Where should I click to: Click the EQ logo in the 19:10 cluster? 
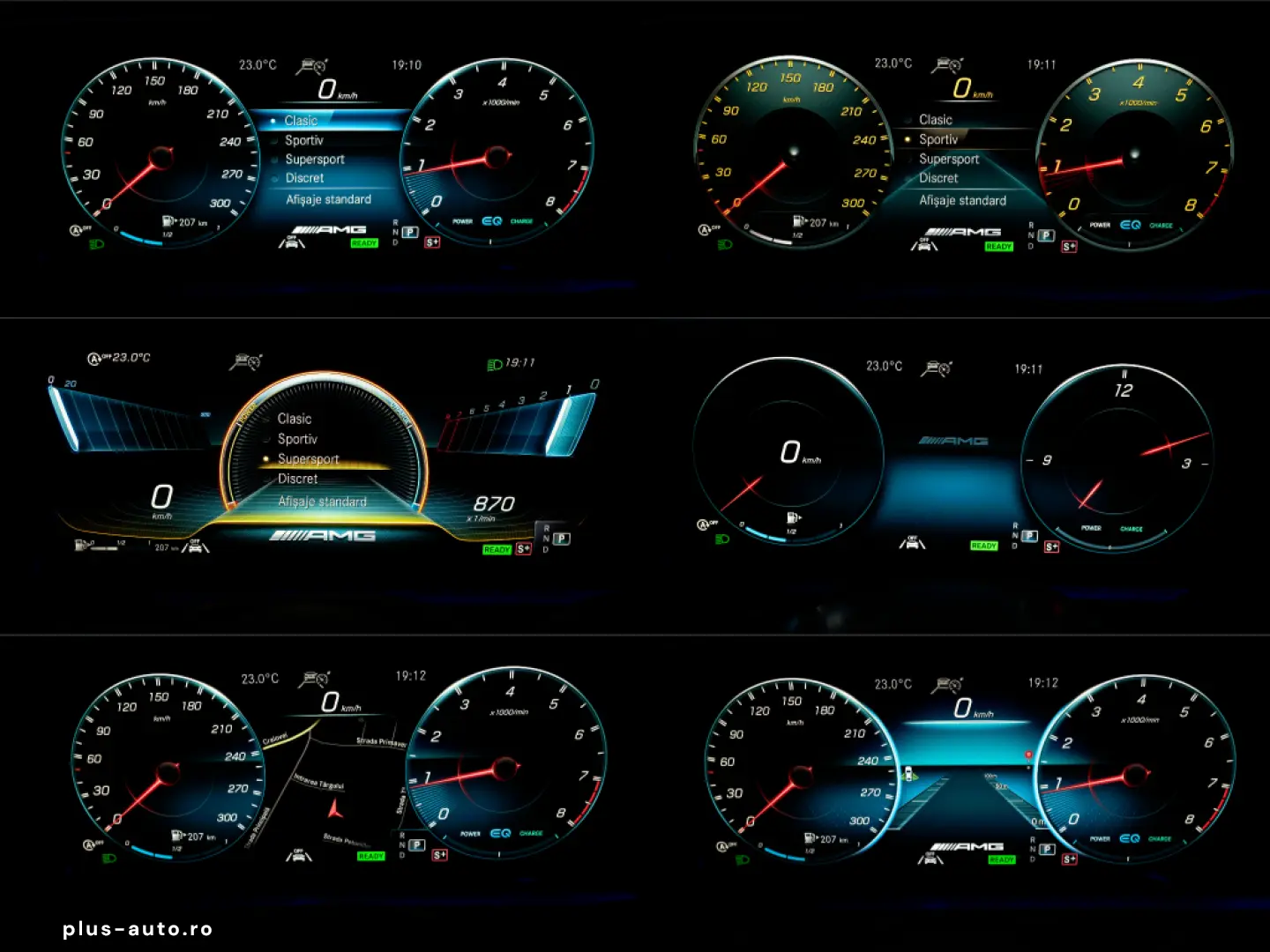[492, 221]
